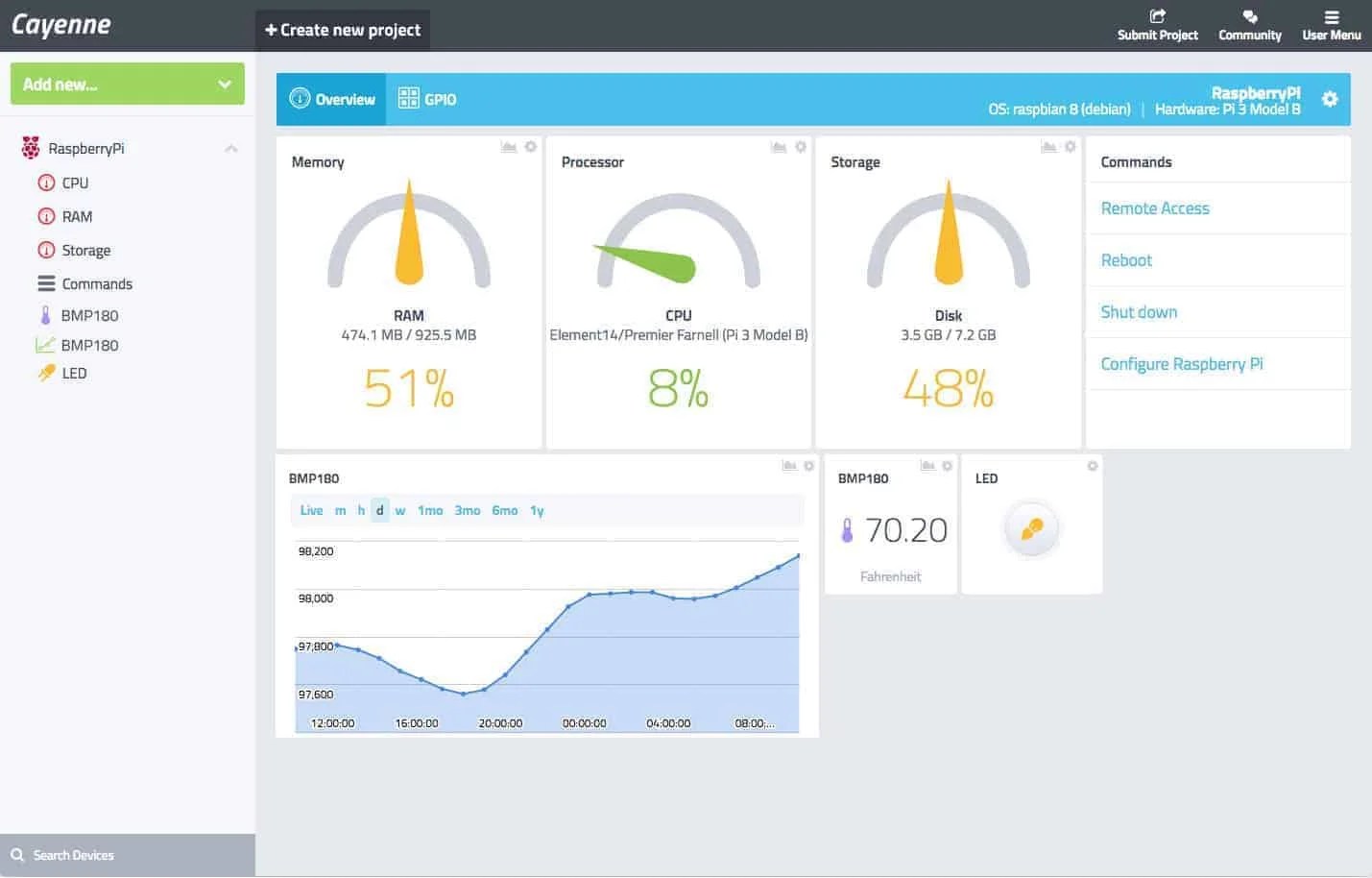Screen dimensions: 1372x878
Task: Open settings gear of BMP180 graph widget
Action: (x=809, y=466)
